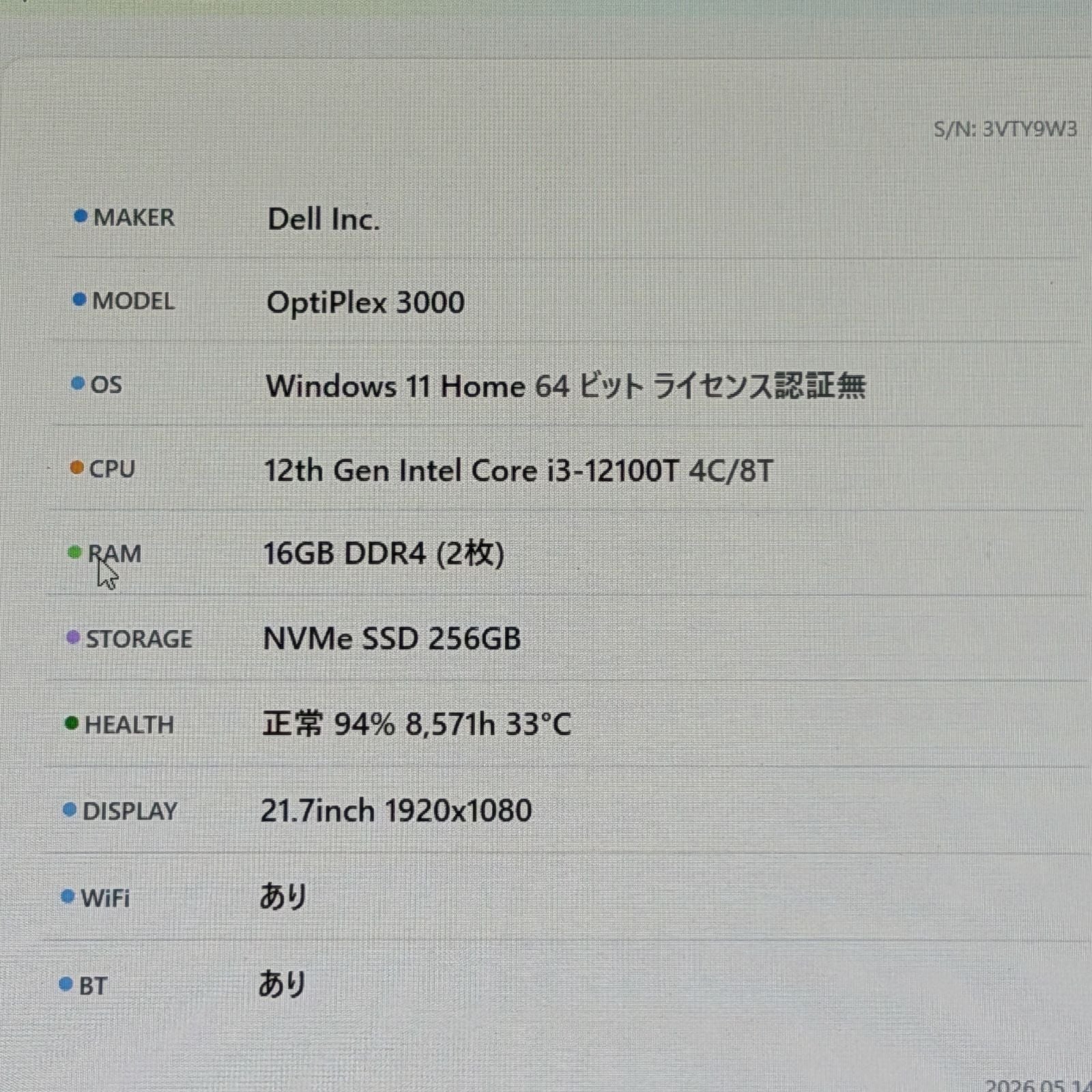Click the NVMe SSD 256GB value
Viewport: 1092px width, 1092px height.
tap(392, 640)
